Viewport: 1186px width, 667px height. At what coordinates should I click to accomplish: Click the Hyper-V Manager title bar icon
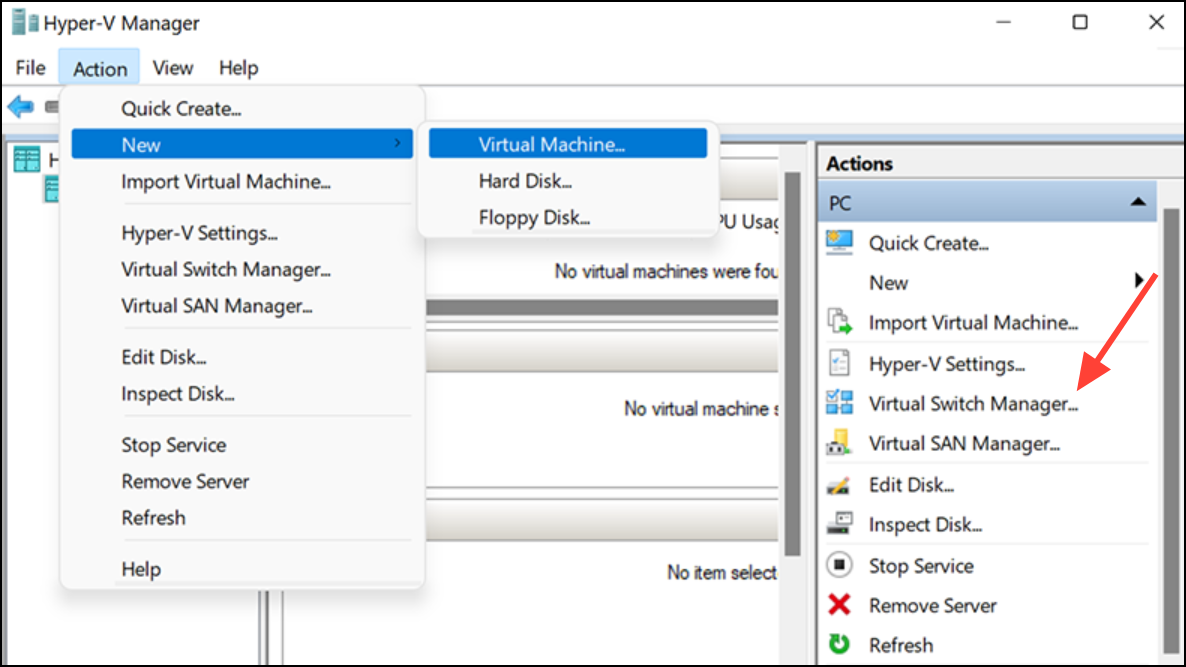pyautogui.click(x=25, y=23)
